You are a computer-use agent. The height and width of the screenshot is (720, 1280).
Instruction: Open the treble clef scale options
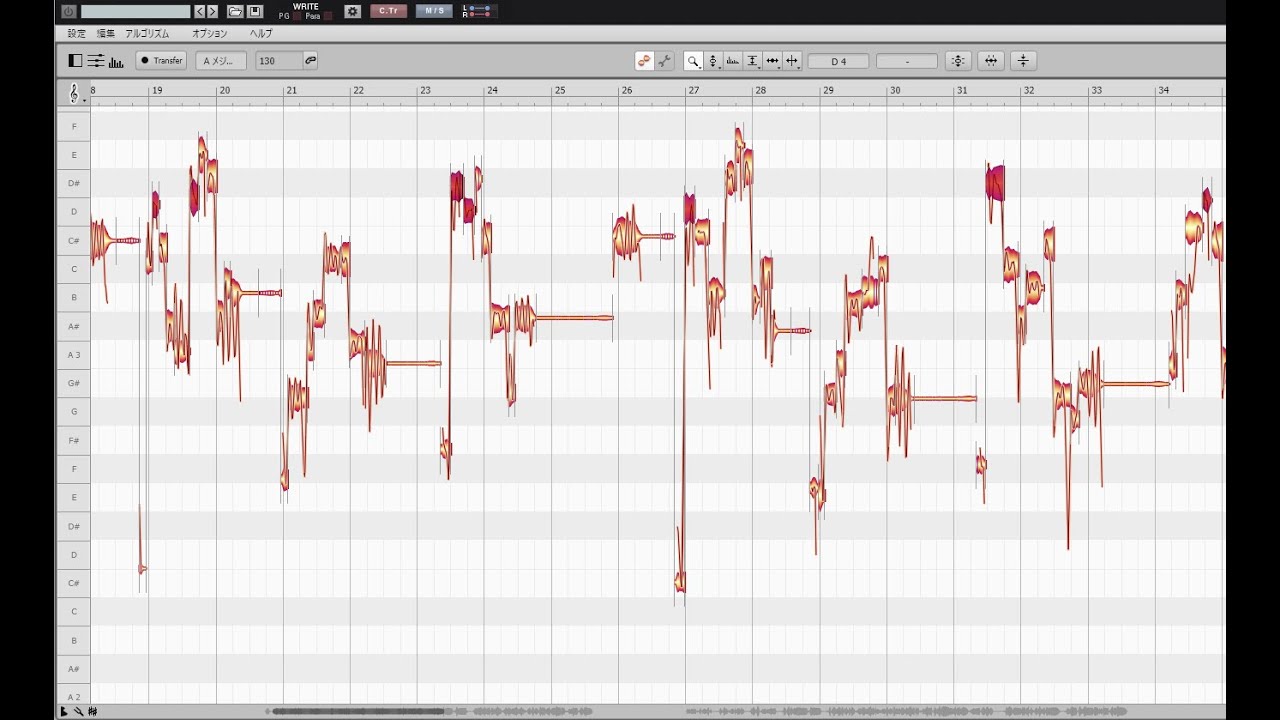pyautogui.click(x=75, y=94)
